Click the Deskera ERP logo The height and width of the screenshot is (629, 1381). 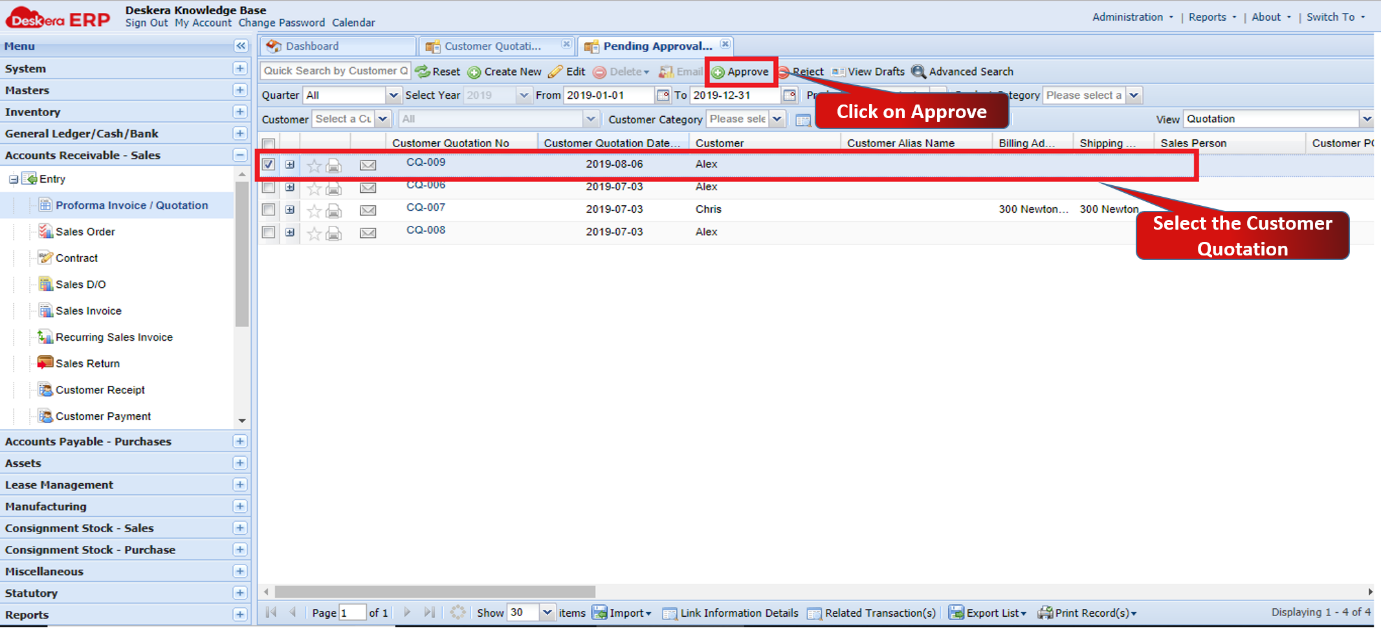pos(58,19)
